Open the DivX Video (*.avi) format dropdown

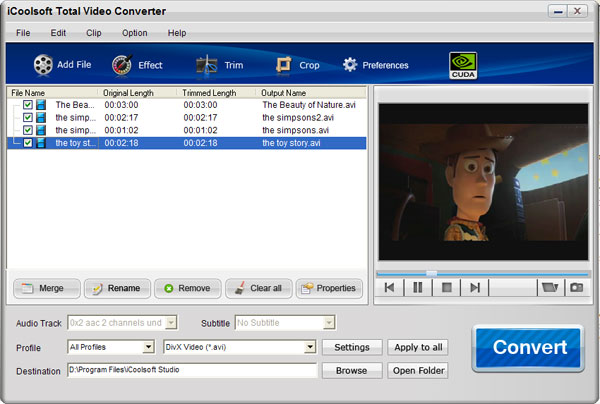(310, 347)
